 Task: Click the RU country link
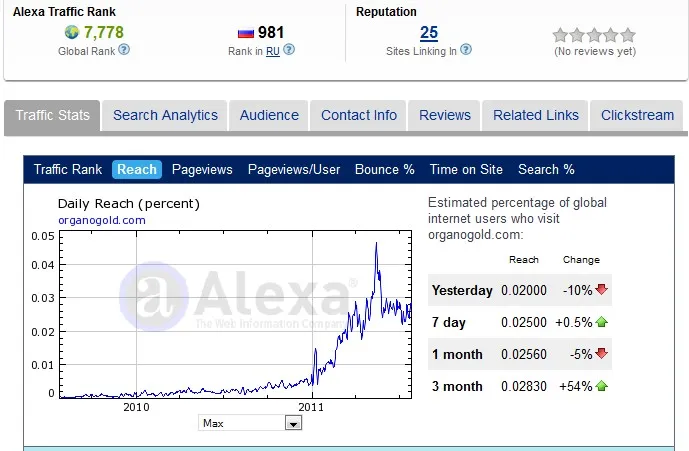coord(273,51)
